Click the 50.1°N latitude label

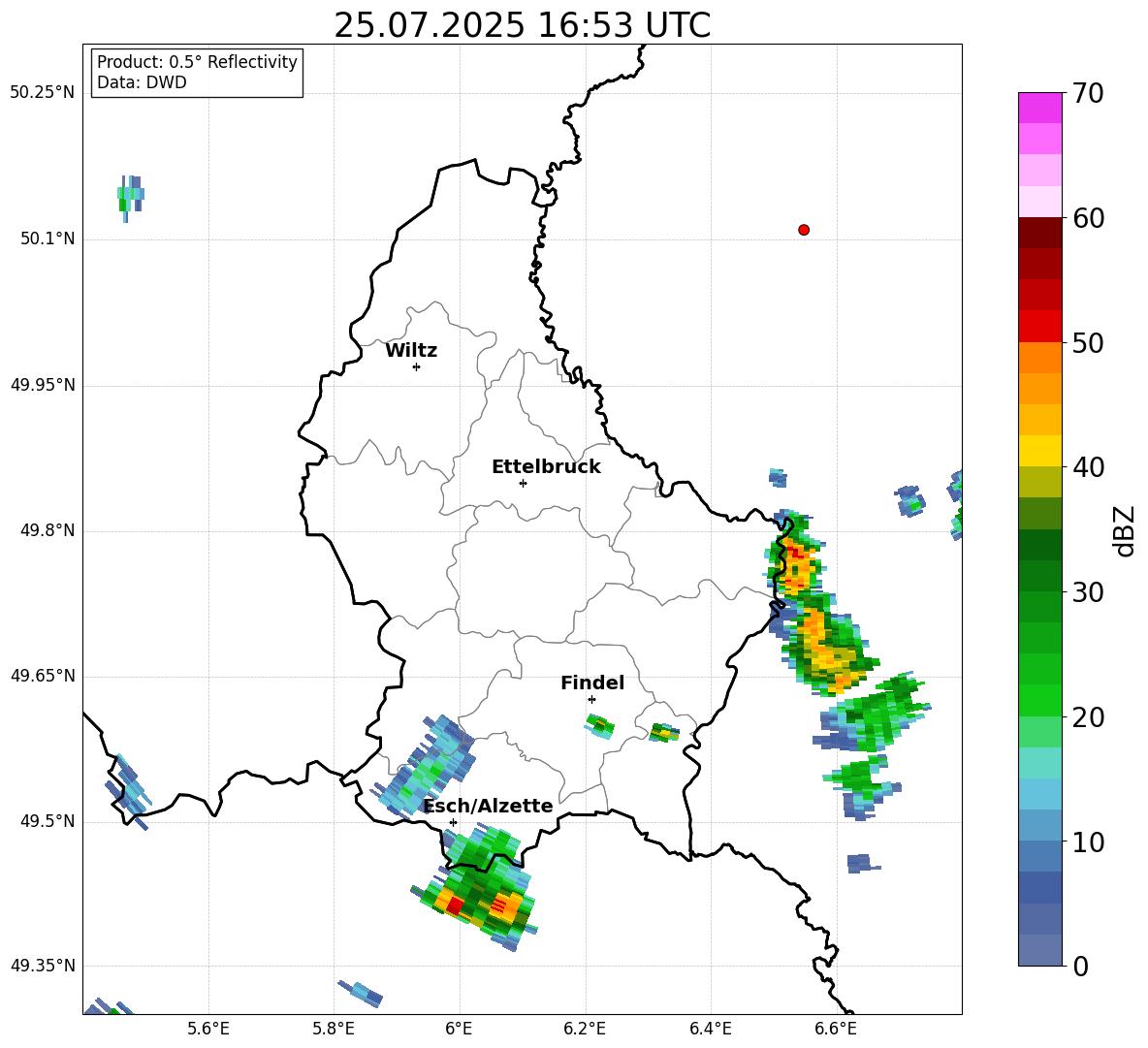click(48, 239)
